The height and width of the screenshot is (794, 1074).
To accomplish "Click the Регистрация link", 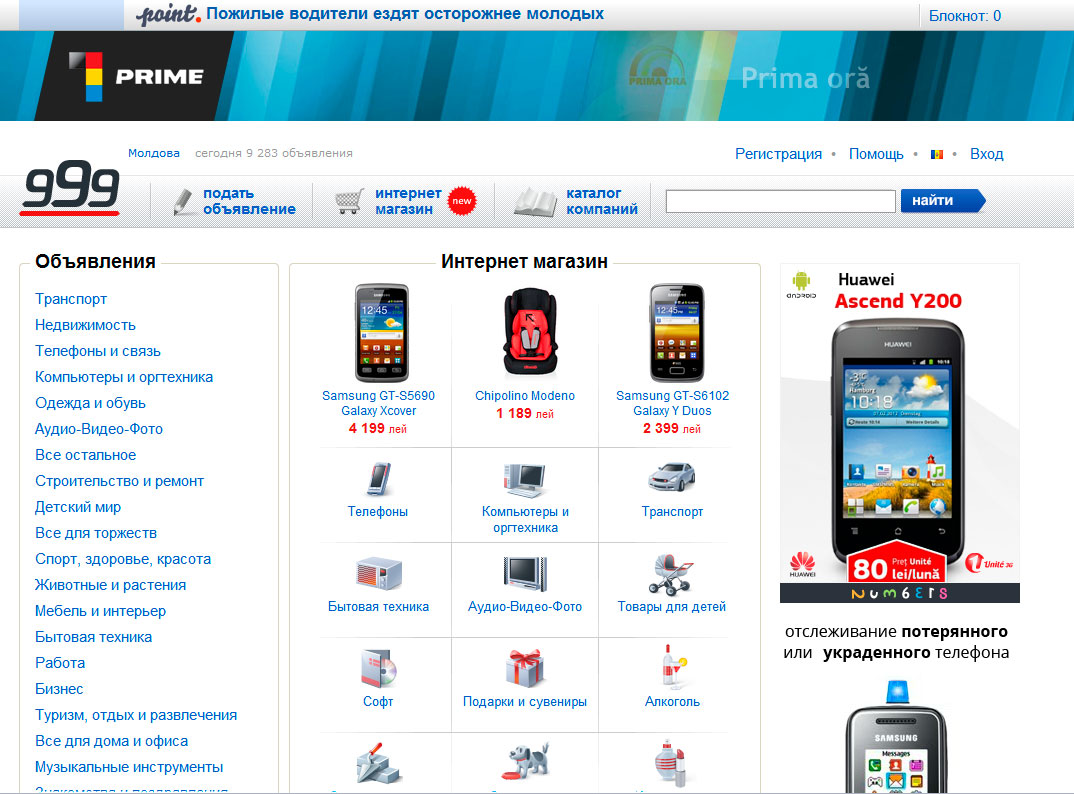I will (778, 154).
